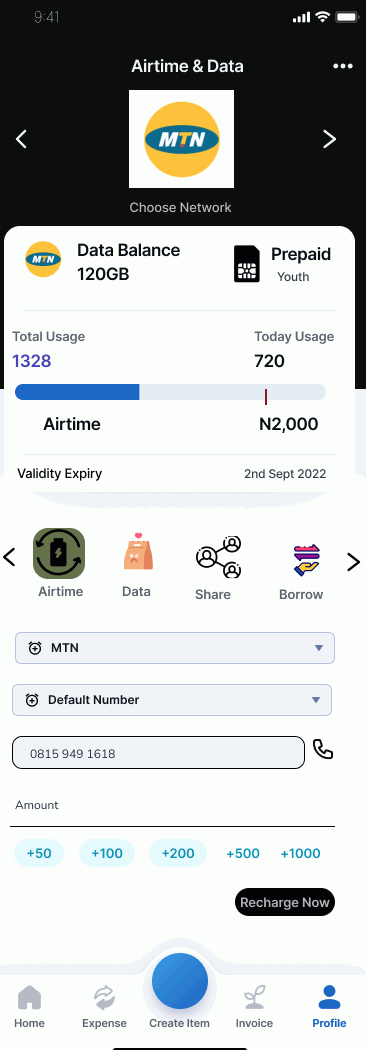This screenshot has height=1050, width=366.
Task: Click the large MTN network logo
Action: point(181,139)
